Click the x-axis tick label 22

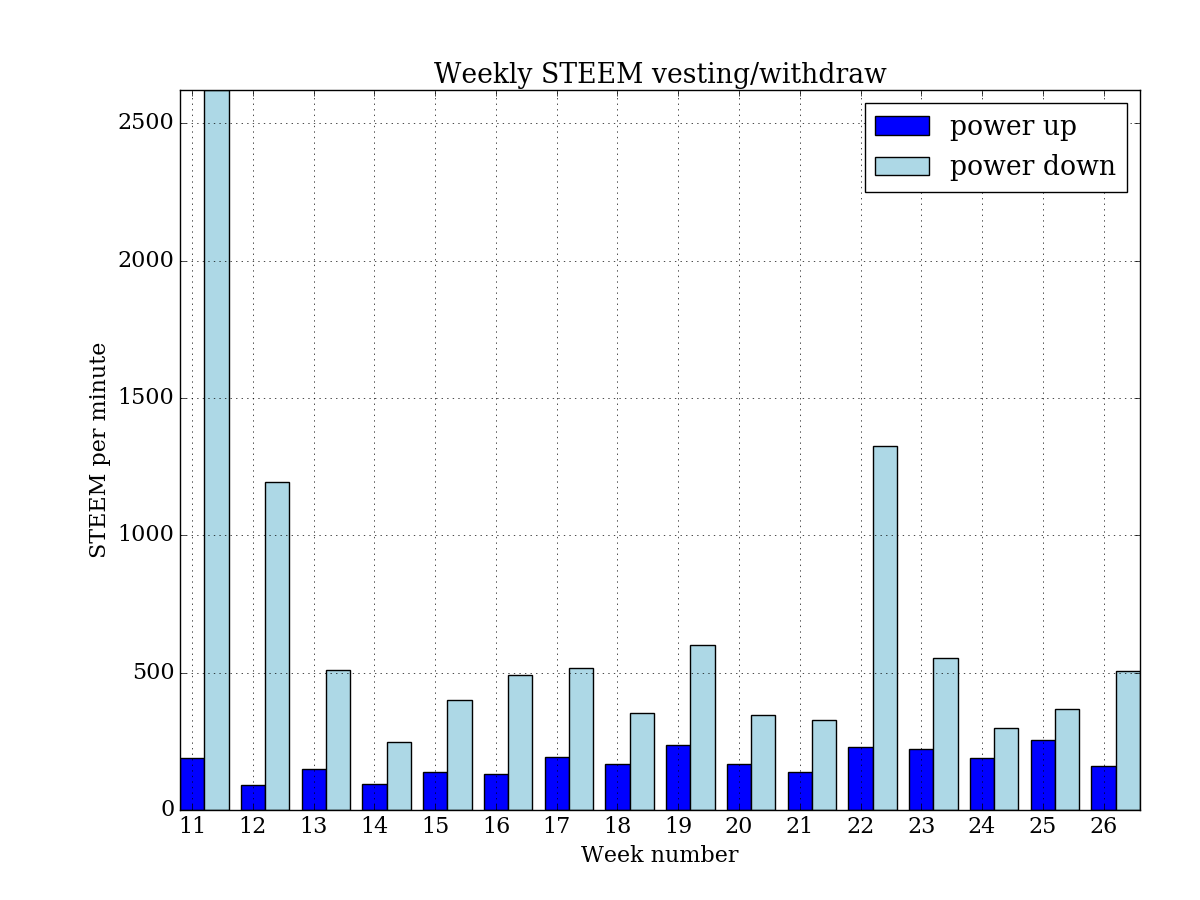point(861,827)
